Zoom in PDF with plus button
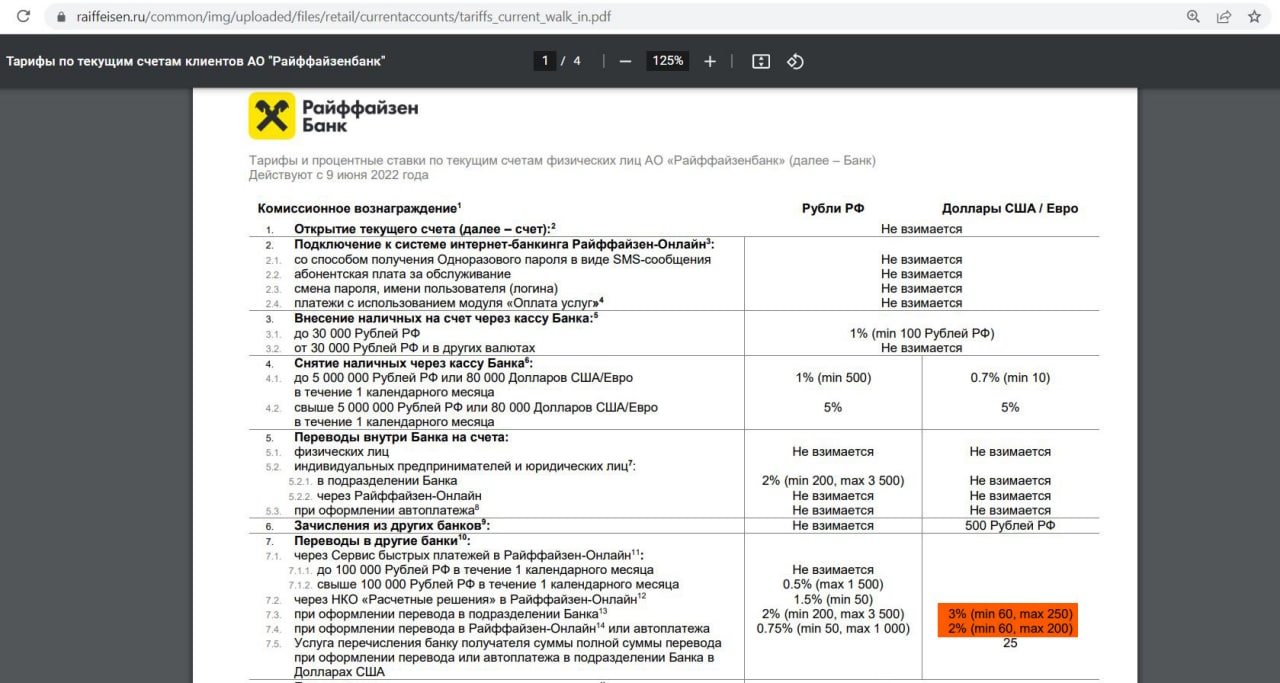The height and width of the screenshot is (683, 1280). [710, 61]
